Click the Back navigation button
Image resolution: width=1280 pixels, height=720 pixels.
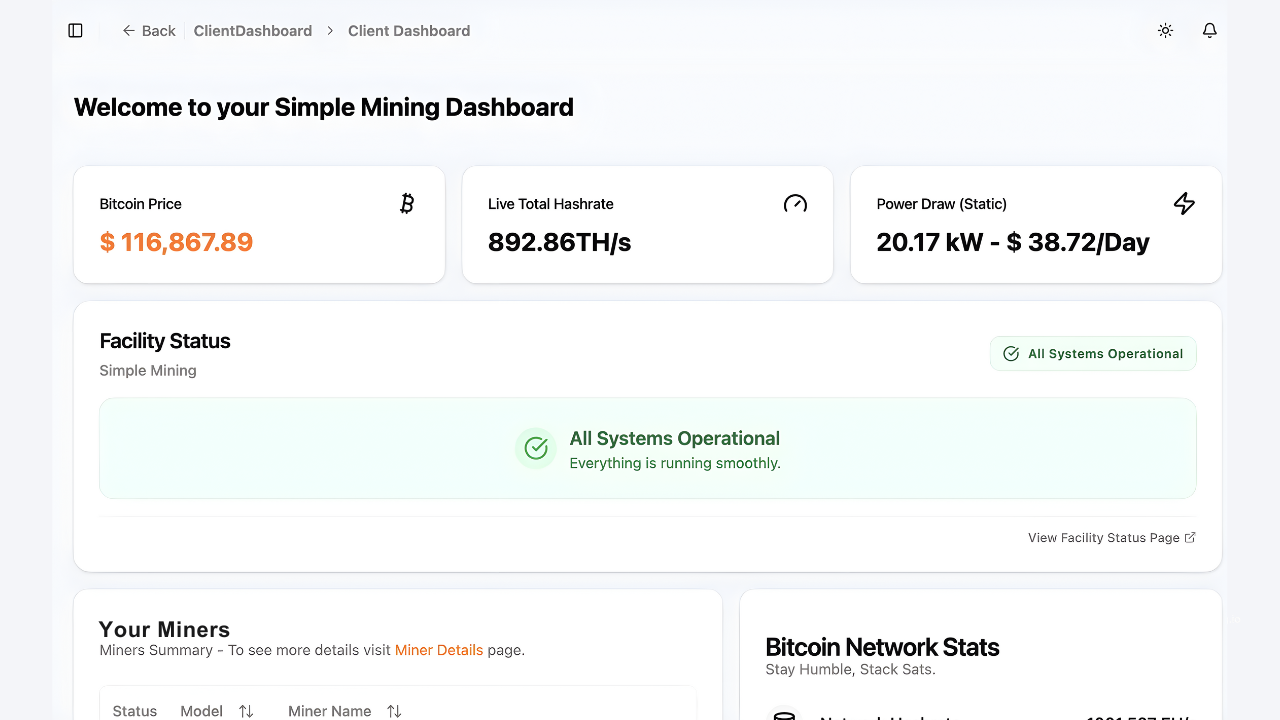click(x=148, y=31)
